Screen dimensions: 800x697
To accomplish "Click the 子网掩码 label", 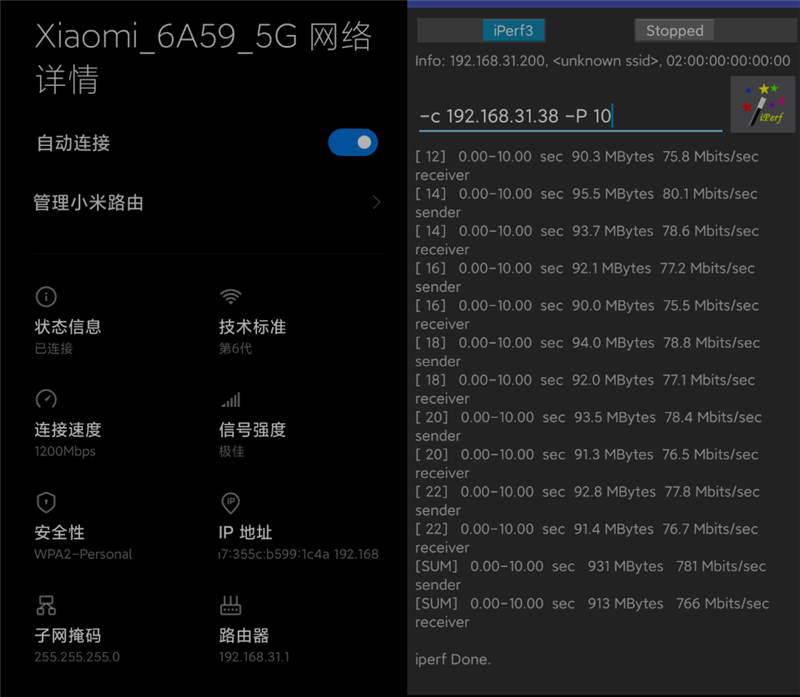I will (x=68, y=635).
